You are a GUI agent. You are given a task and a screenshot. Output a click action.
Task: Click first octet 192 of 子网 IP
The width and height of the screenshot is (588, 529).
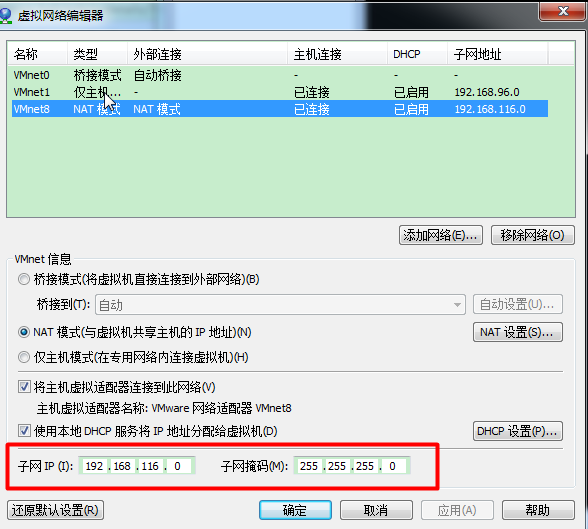coord(94,466)
